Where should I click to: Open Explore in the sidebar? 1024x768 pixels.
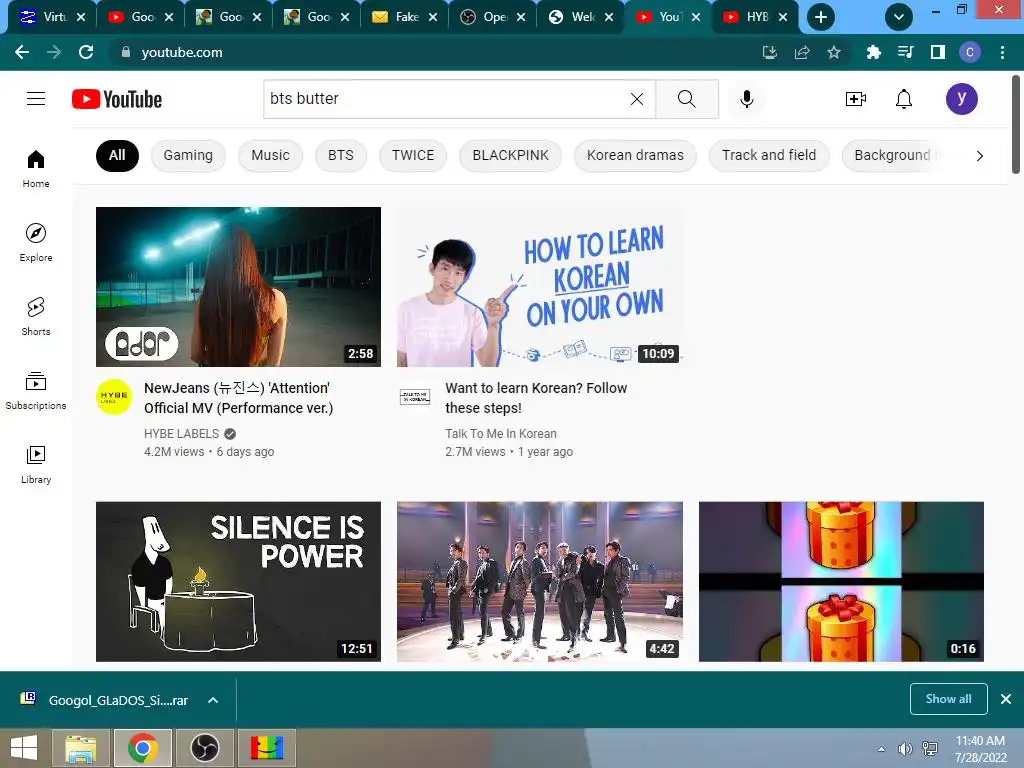coord(36,242)
